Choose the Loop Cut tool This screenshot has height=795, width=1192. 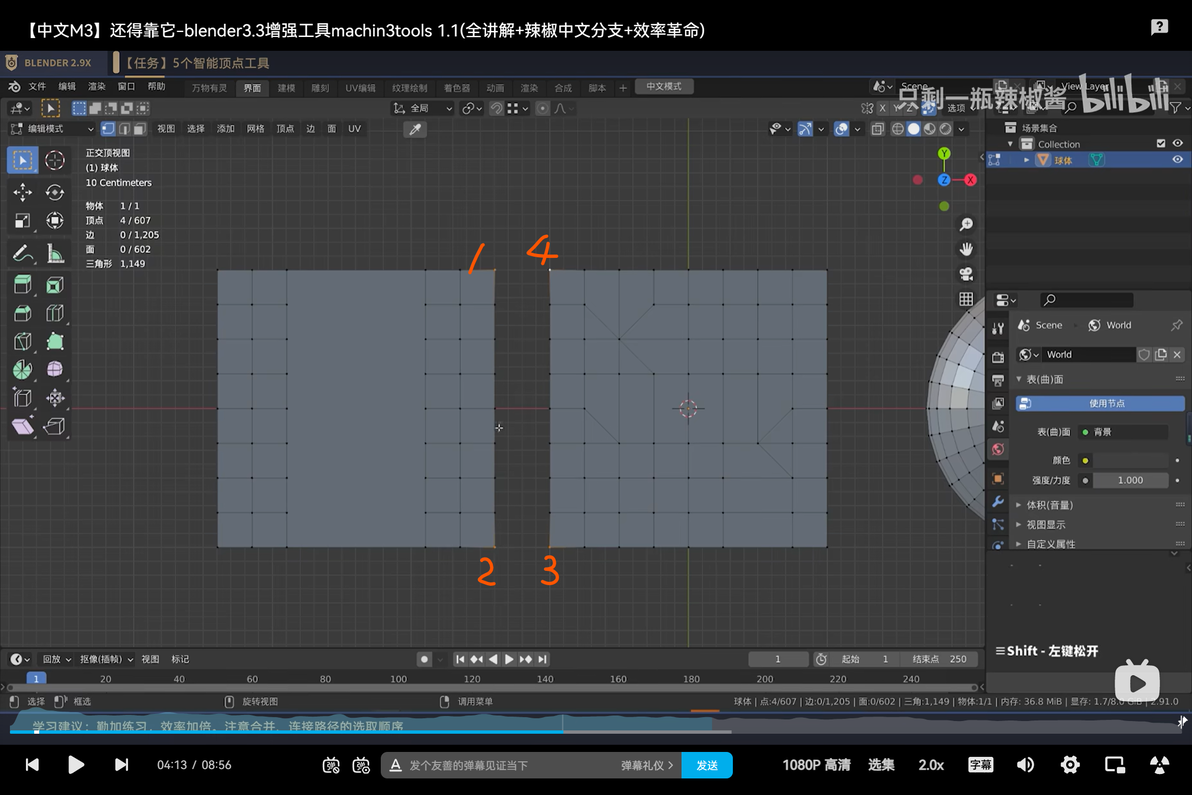pyautogui.click(x=55, y=313)
